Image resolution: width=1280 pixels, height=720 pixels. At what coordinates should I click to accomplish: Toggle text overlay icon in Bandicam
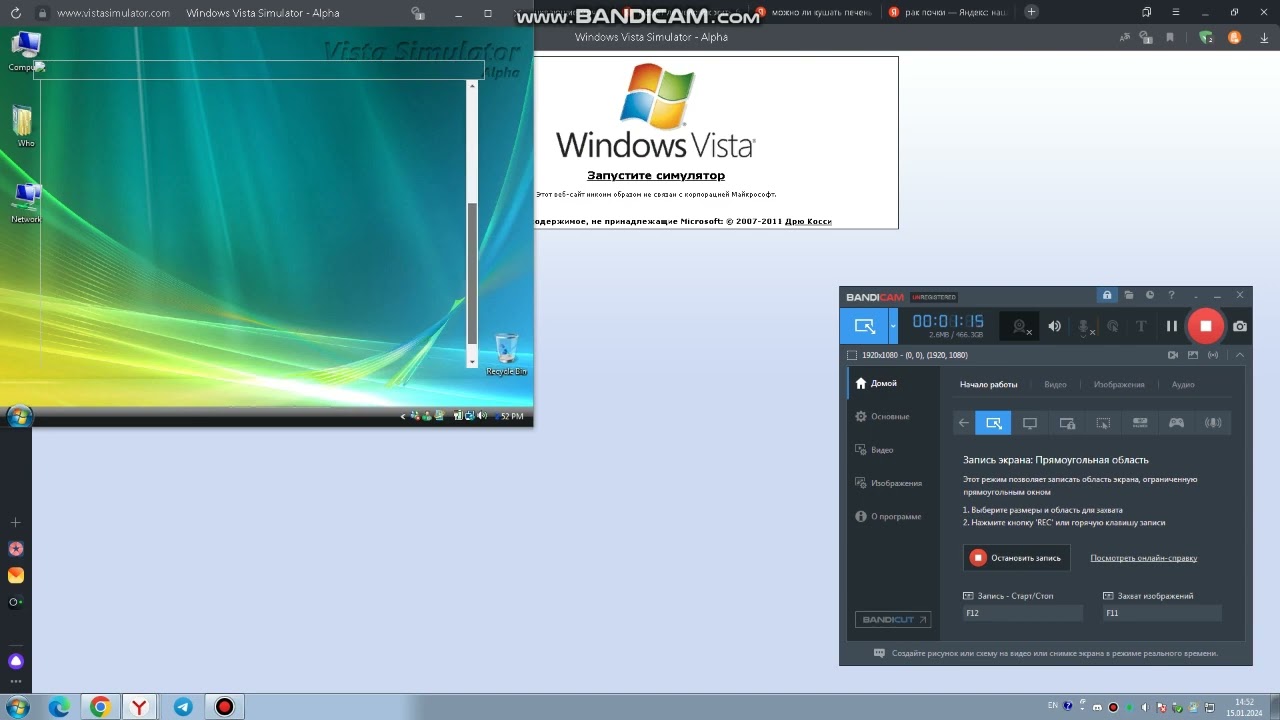coord(1141,326)
